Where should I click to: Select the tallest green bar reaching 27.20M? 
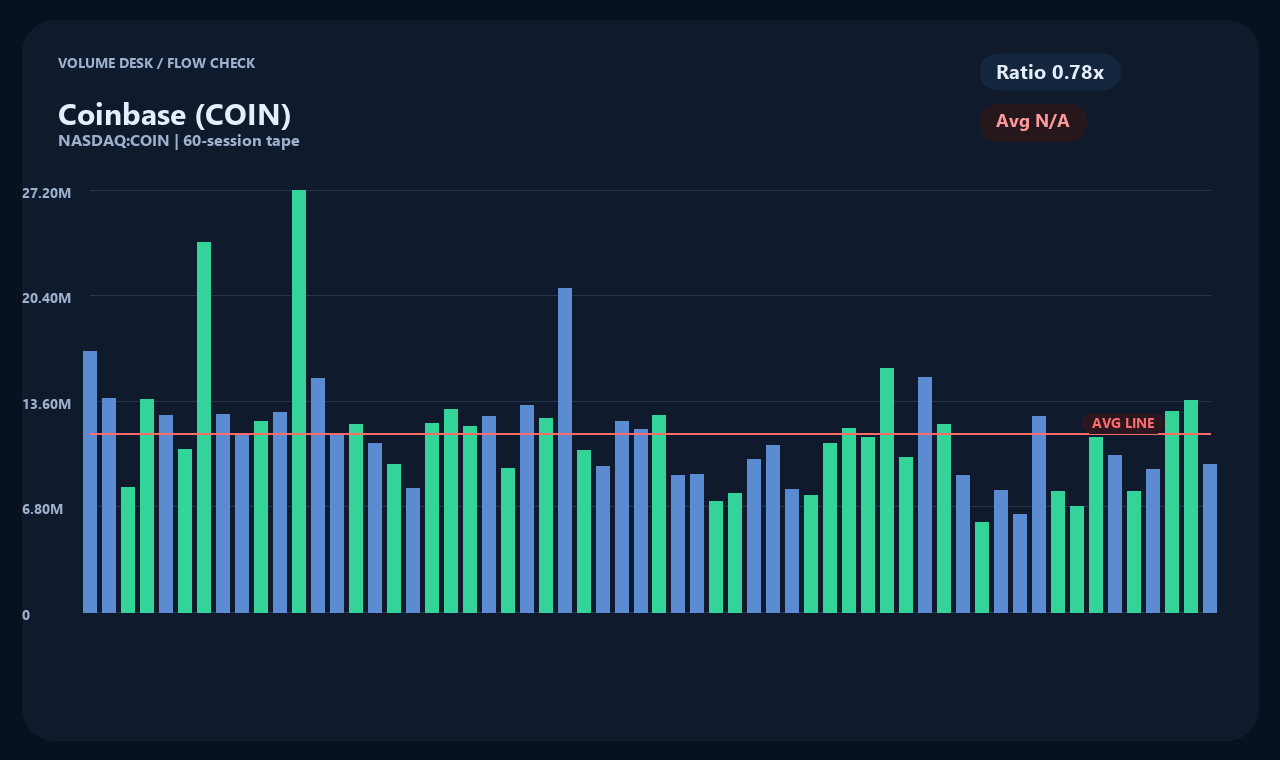[x=299, y=401]
